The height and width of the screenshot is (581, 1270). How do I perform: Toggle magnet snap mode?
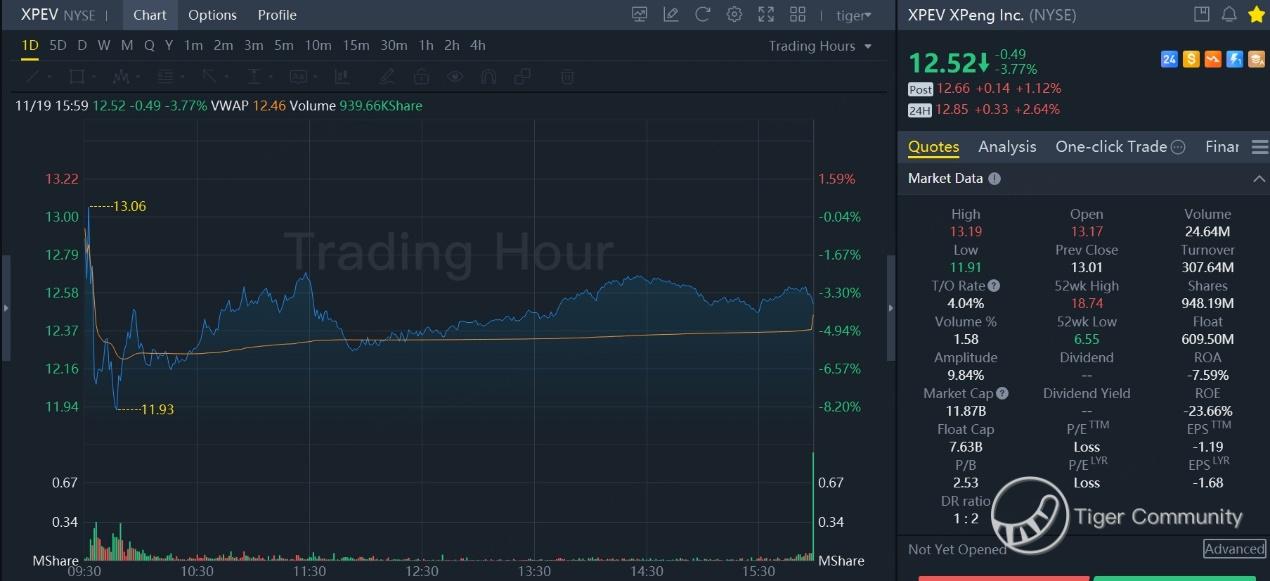488,76
